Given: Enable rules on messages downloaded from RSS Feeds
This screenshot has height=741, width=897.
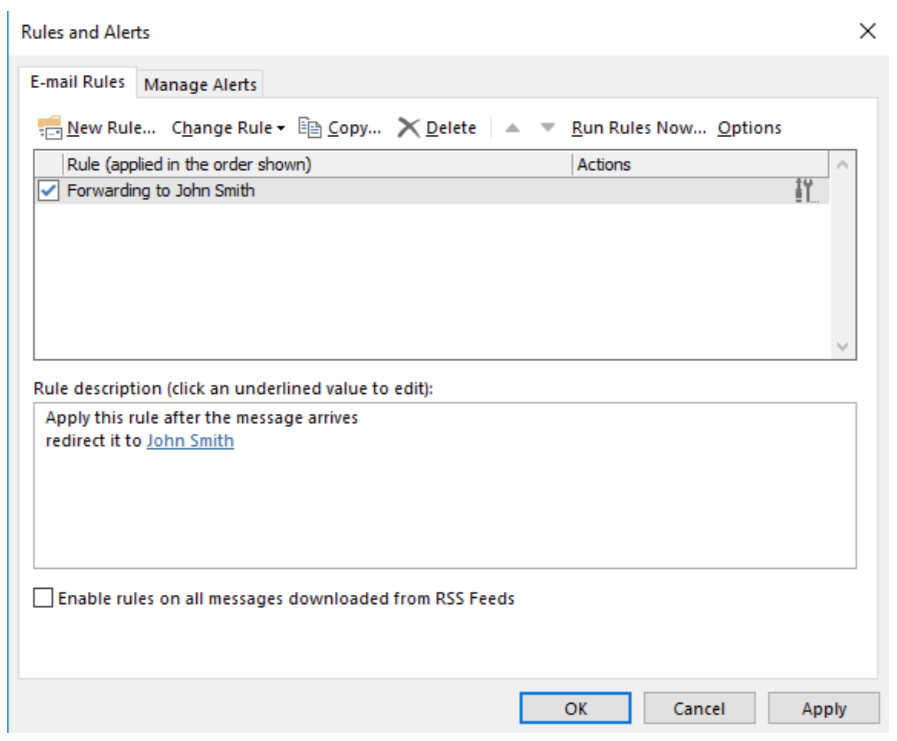Looking at the screenshot, I should point(44,599).
